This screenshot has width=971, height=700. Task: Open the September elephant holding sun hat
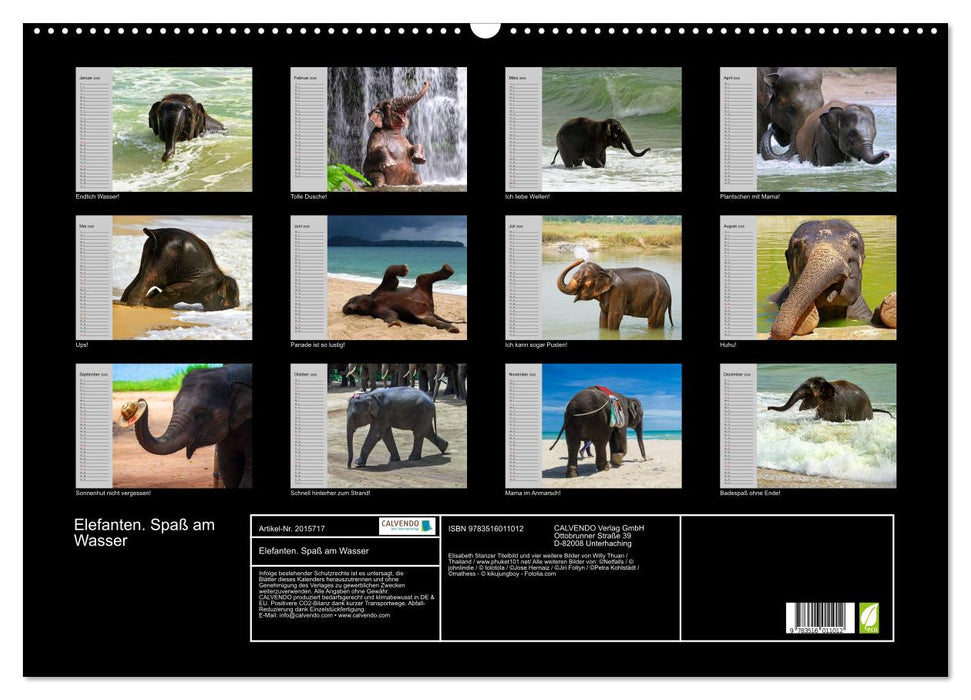(x=182, y=425)
